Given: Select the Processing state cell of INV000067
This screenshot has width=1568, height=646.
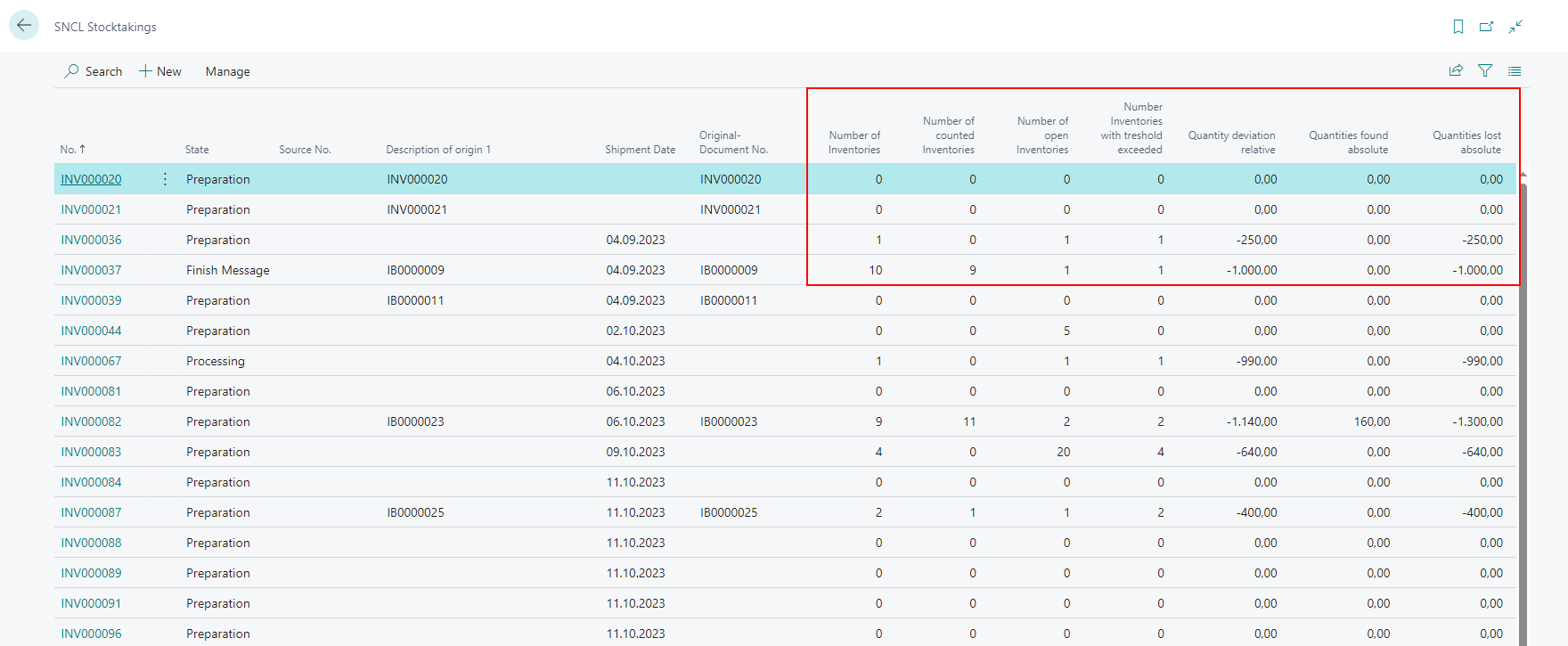Looking at the screenshot, I should click(216, 361).
